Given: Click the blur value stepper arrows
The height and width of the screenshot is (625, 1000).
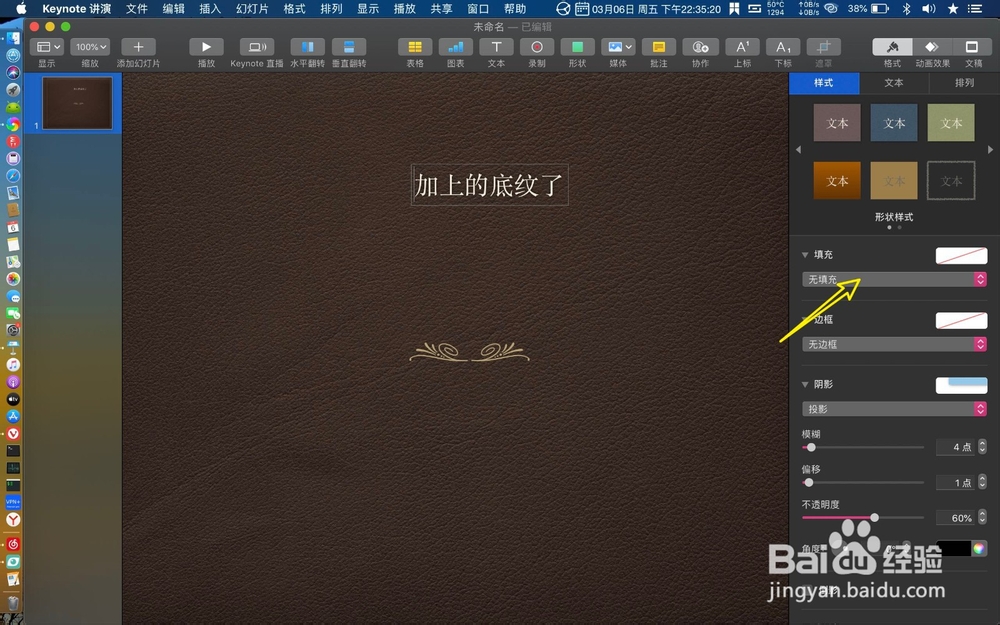Looking at the screenshot, I should coord(982,447).
